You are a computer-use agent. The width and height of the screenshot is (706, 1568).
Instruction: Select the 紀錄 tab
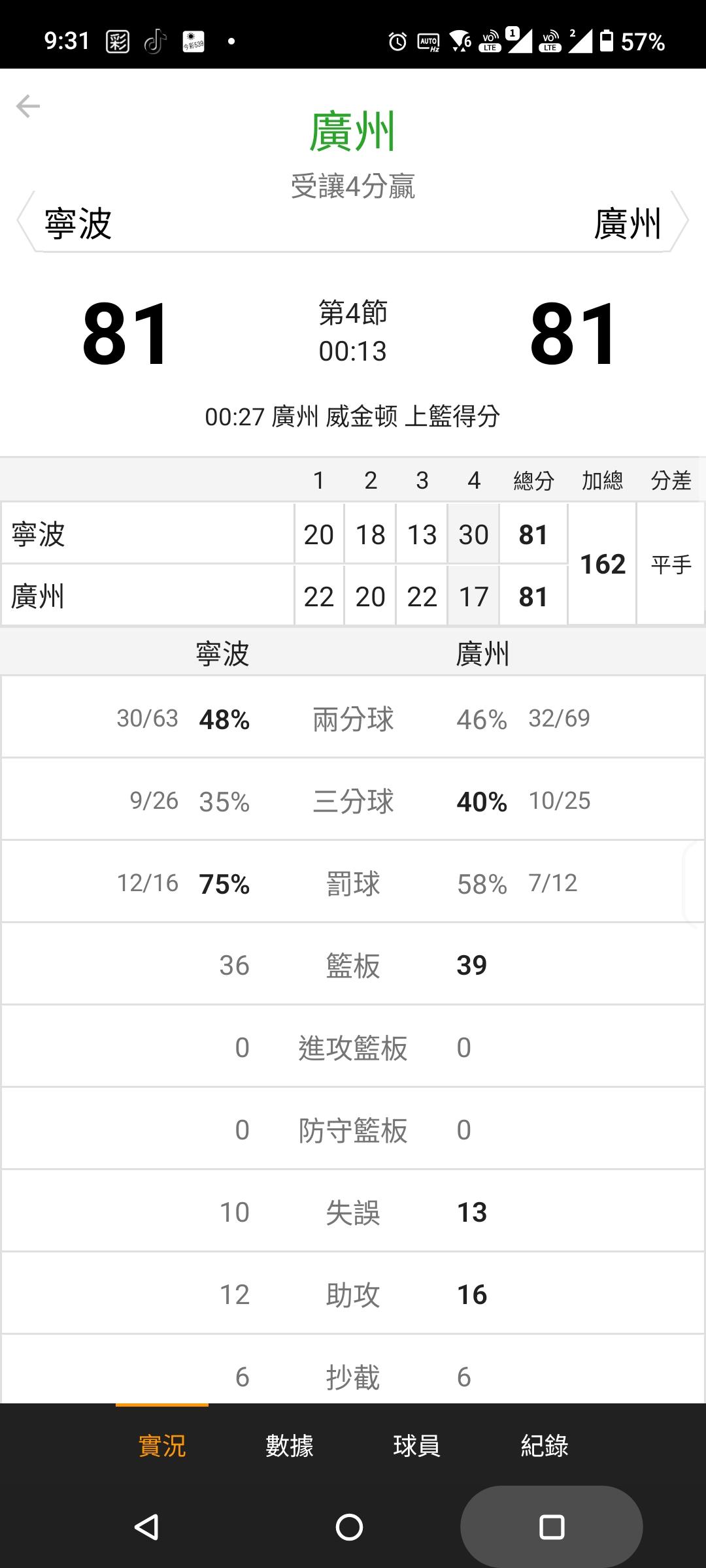[544, 1445]
